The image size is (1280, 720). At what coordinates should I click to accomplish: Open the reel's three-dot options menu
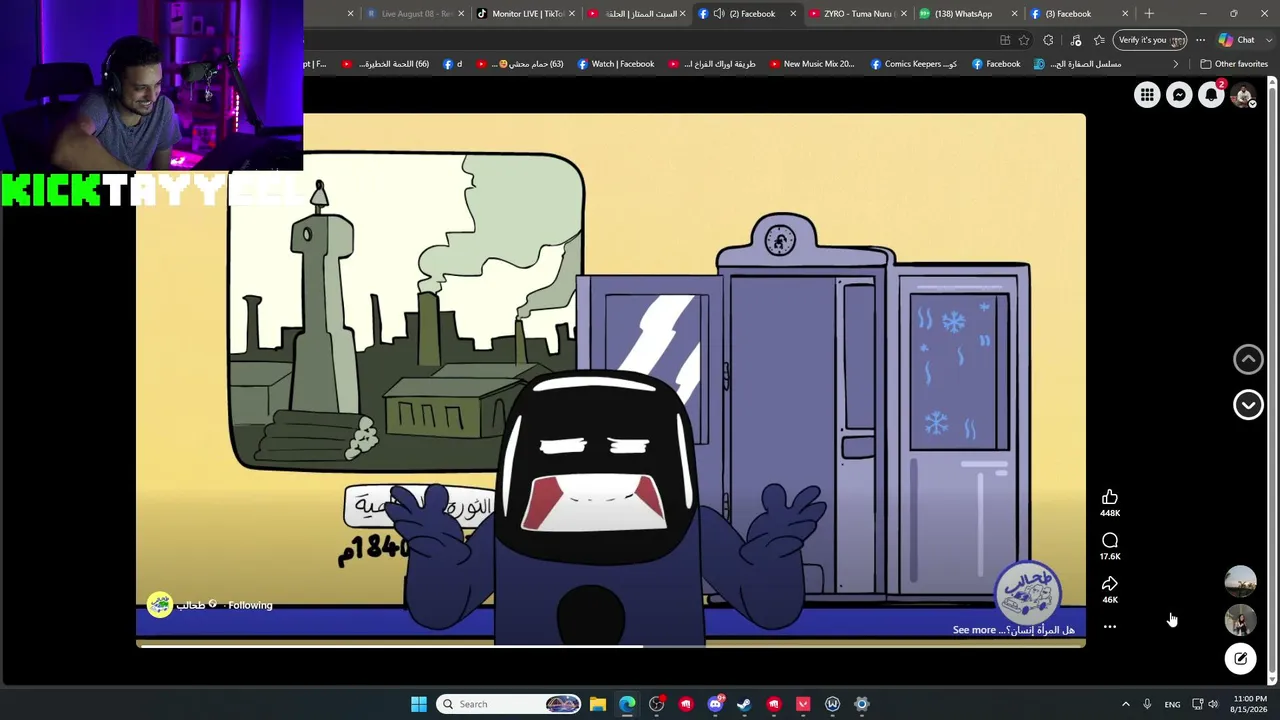(1110, 627)
